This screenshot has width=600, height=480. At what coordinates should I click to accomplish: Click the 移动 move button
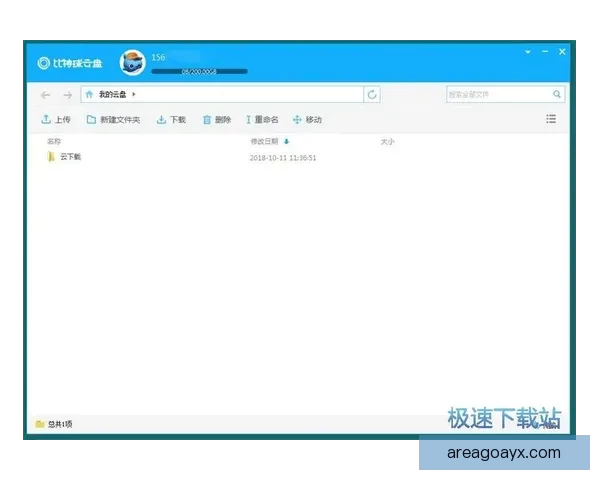coord(307,120)
